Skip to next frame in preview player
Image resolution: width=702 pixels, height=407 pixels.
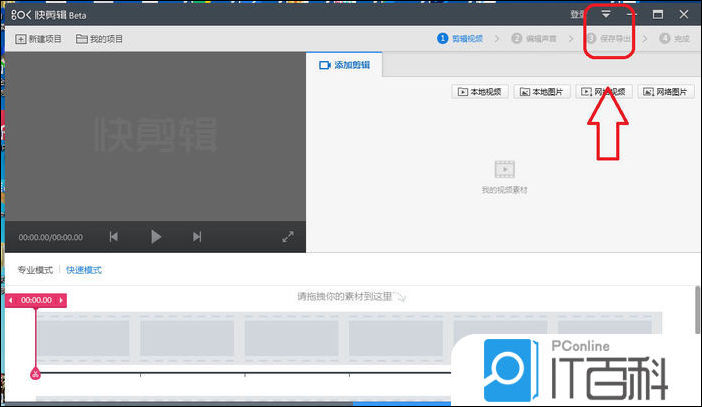pos(197,237)
